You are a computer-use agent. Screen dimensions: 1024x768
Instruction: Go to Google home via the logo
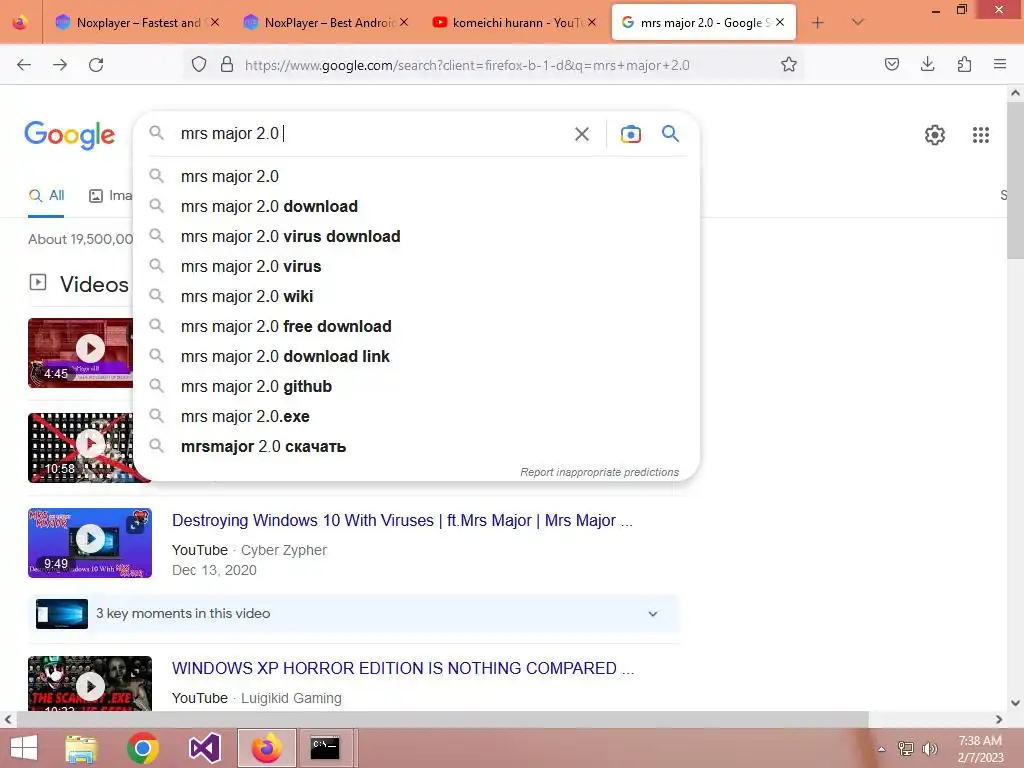69,135
